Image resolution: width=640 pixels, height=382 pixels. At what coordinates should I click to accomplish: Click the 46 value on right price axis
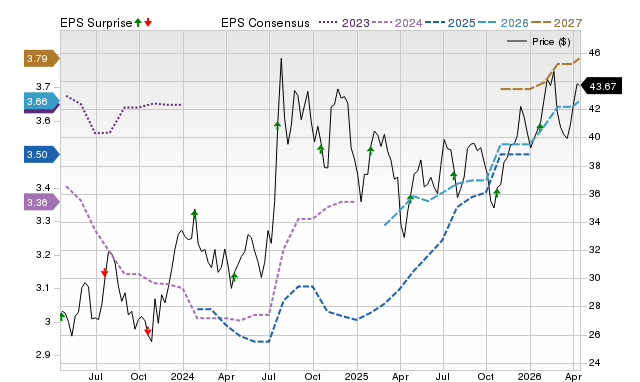[x=595, y=53]
